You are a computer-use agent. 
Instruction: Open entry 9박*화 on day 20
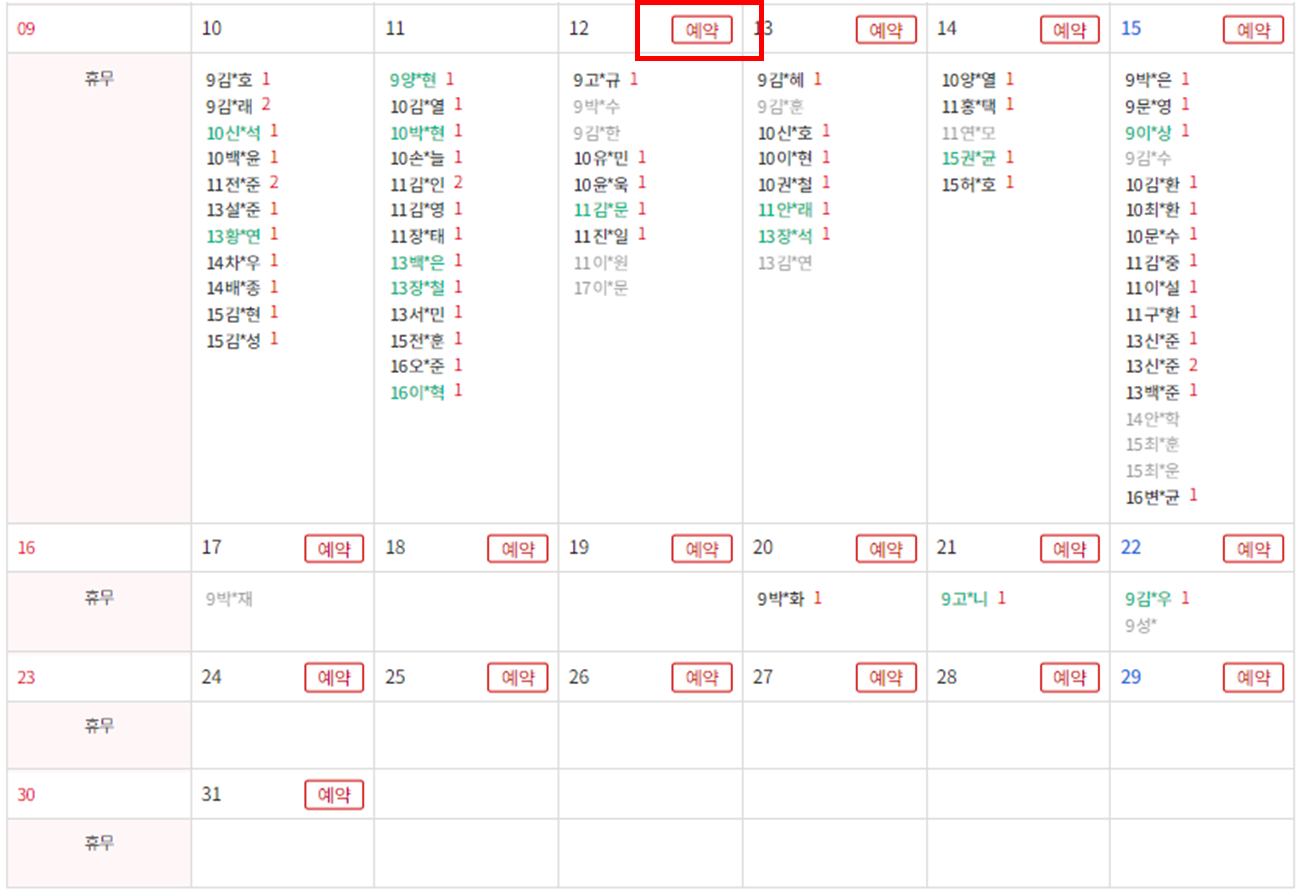click(782, 600)
